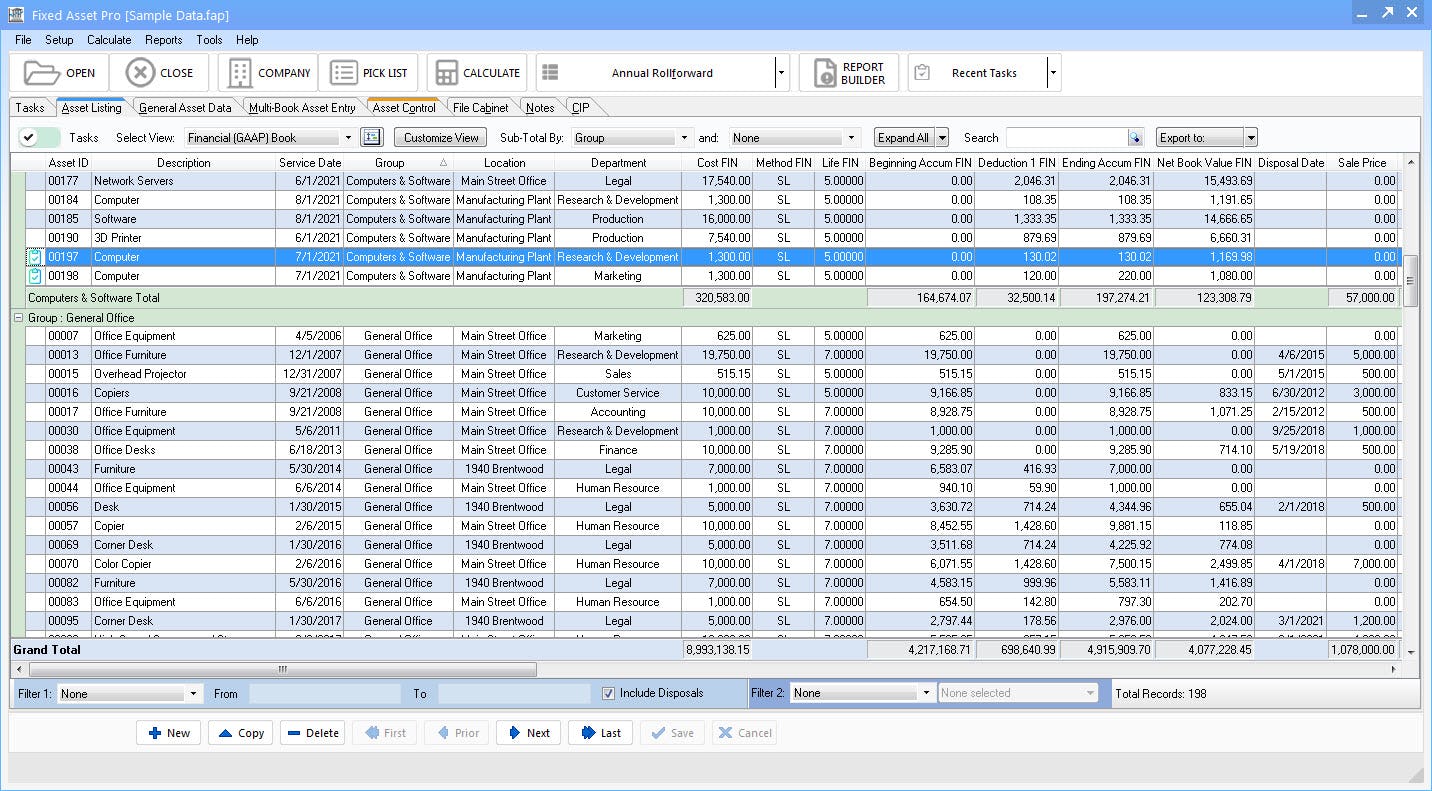Click the grid view icon next to Select View
Screen dimensions: 1432x791
[371, 137]
